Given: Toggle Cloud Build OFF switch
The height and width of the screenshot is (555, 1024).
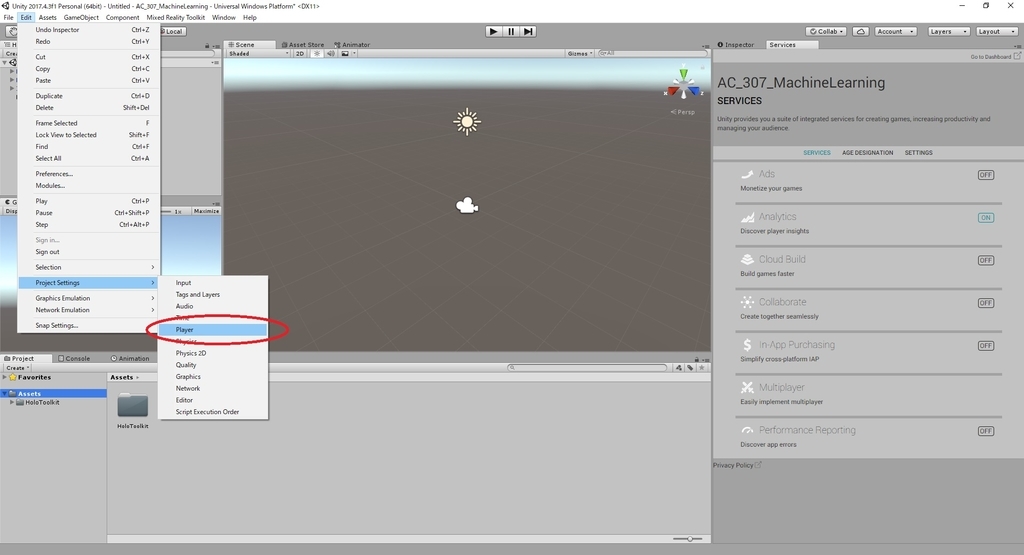Looking at the screenshot, I should point(985,261).
